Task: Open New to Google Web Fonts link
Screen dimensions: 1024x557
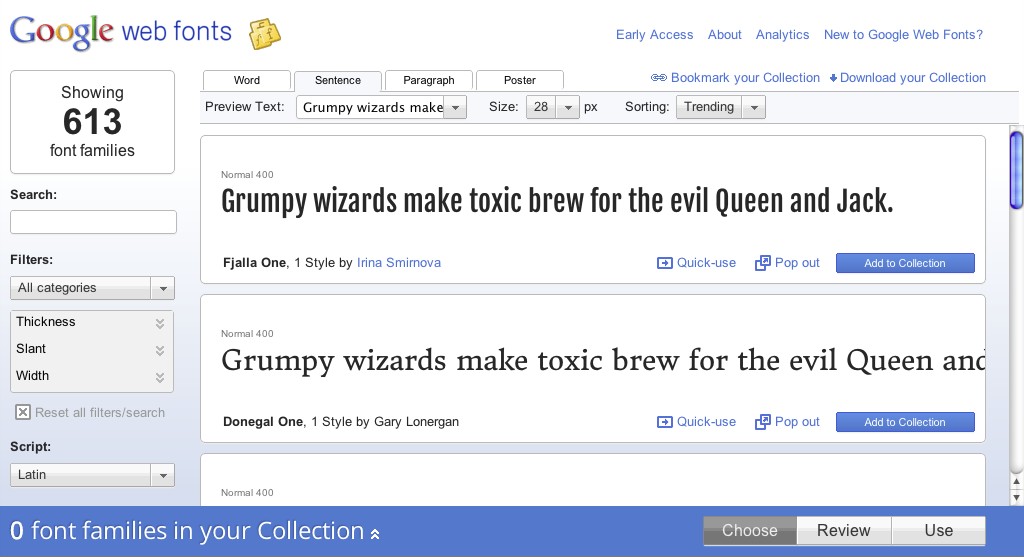Action: (x=903, y=35)
